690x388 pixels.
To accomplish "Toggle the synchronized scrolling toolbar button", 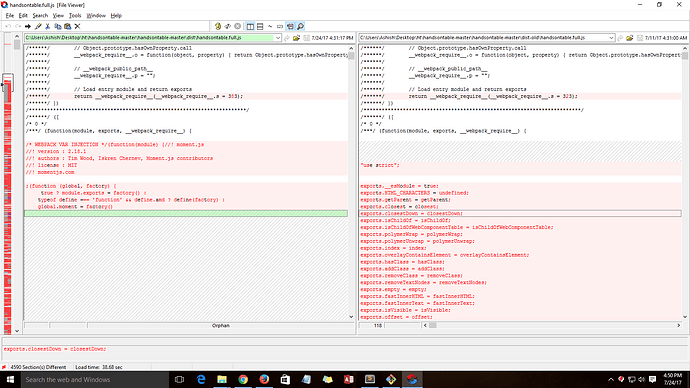I will [x=290, y=26].
